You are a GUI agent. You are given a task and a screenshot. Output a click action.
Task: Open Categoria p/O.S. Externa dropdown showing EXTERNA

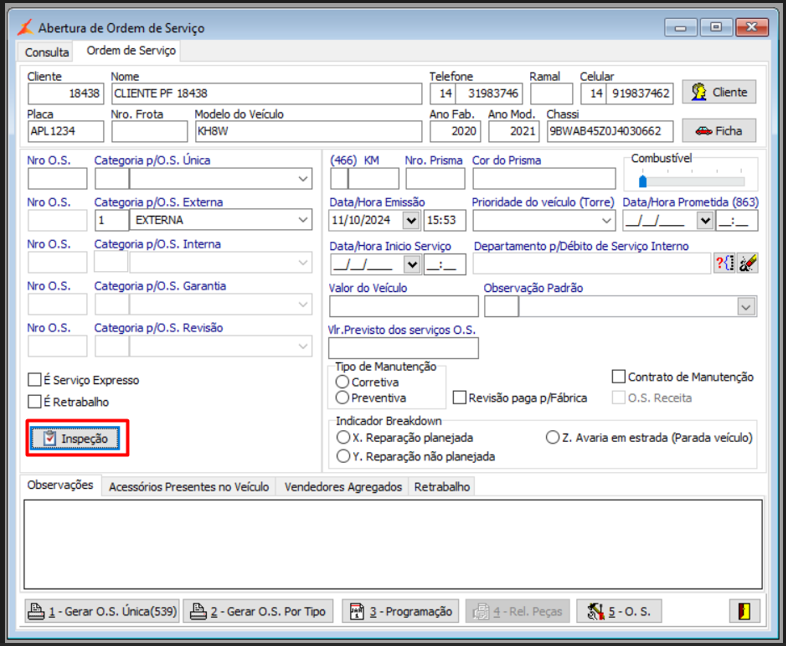click(x=303, y=220)
